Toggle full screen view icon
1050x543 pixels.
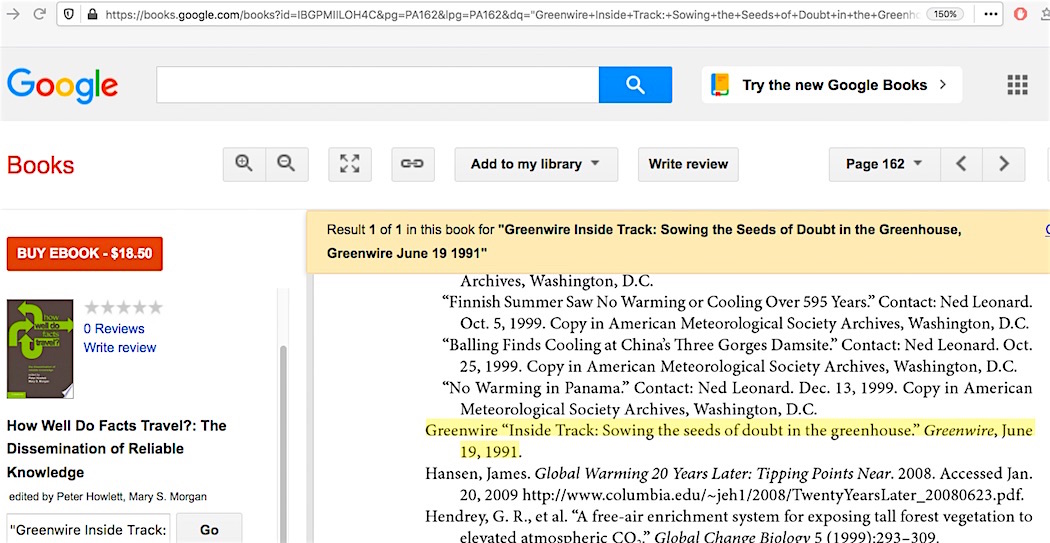(349, 164)
